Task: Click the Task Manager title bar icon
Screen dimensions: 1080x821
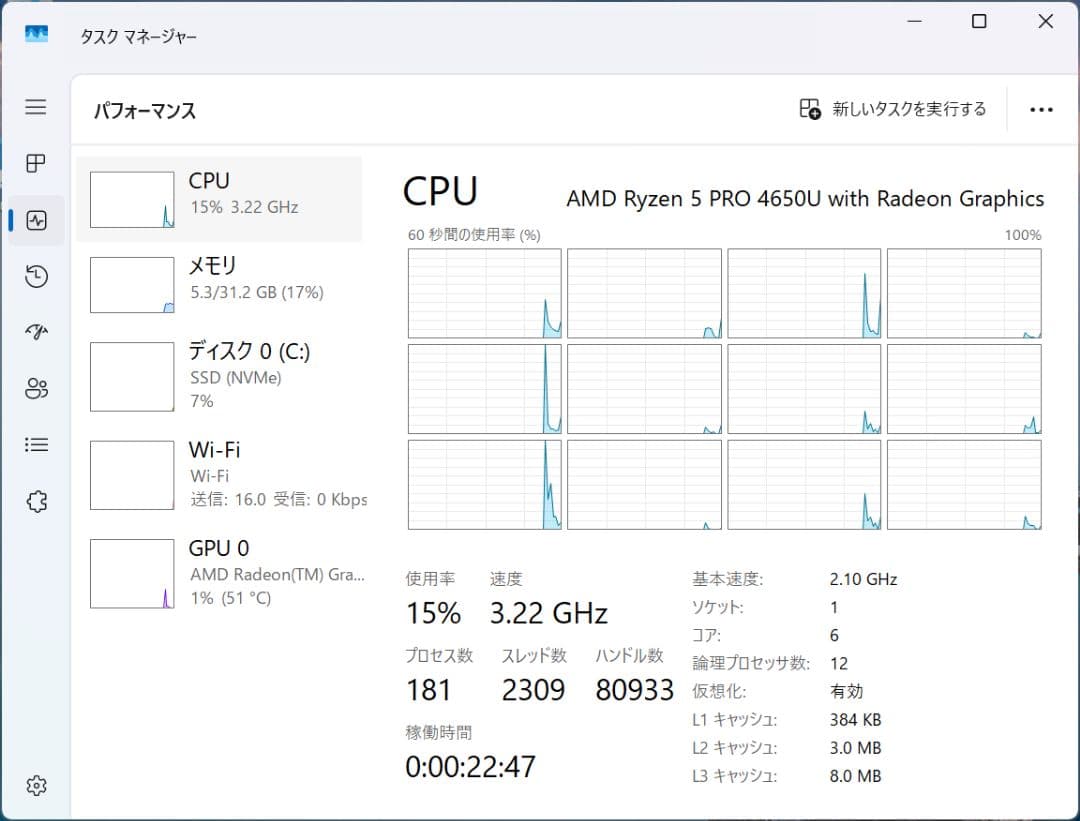Action: click(x=37, y=33)
